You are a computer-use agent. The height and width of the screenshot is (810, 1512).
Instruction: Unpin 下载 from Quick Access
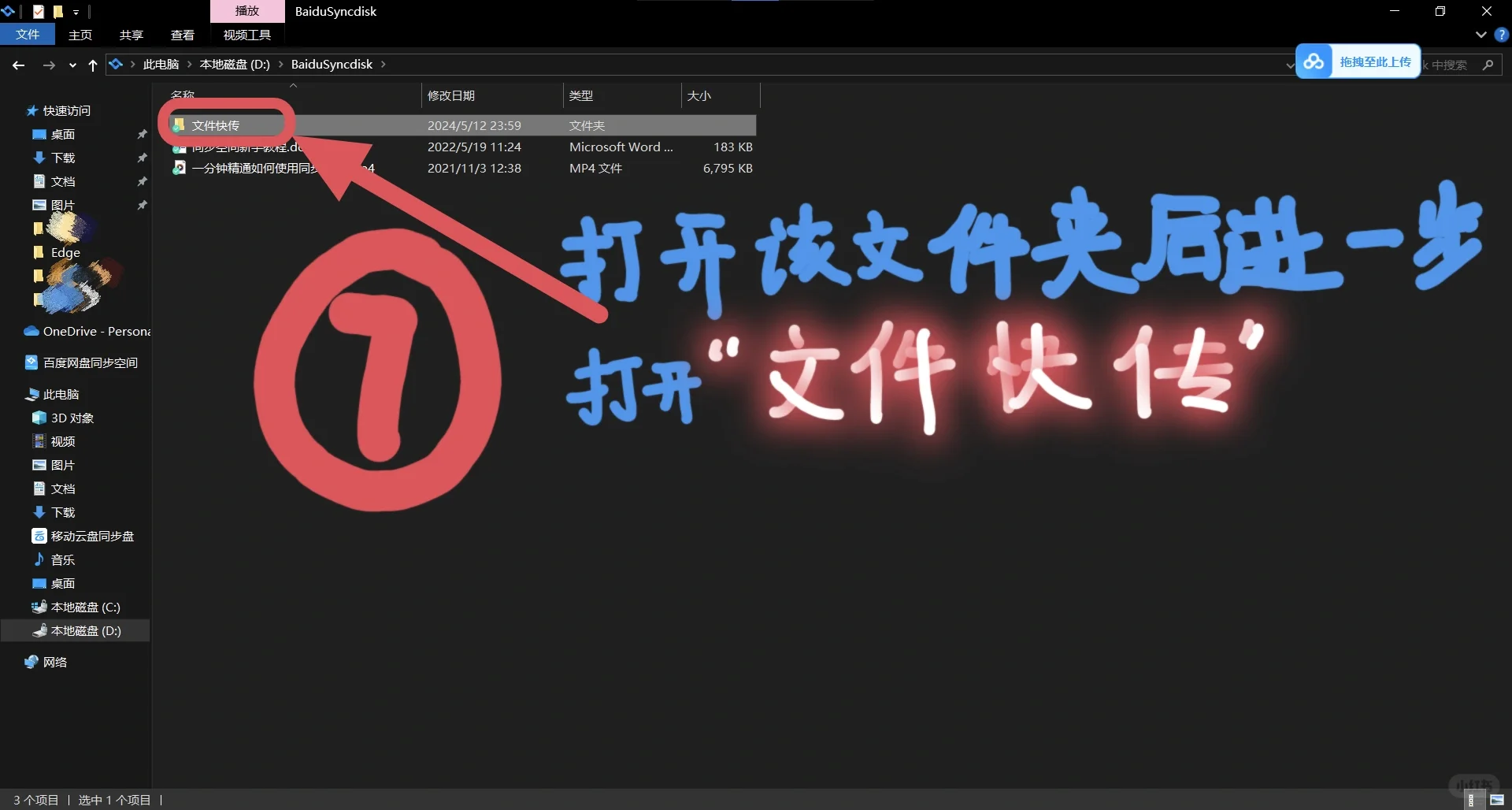143,158
